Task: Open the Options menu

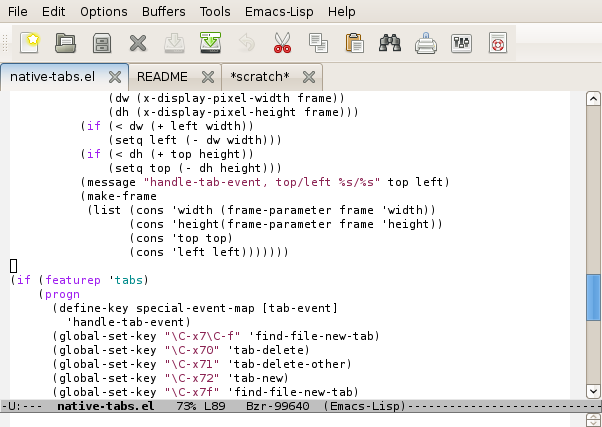Action: click(104, 12)
